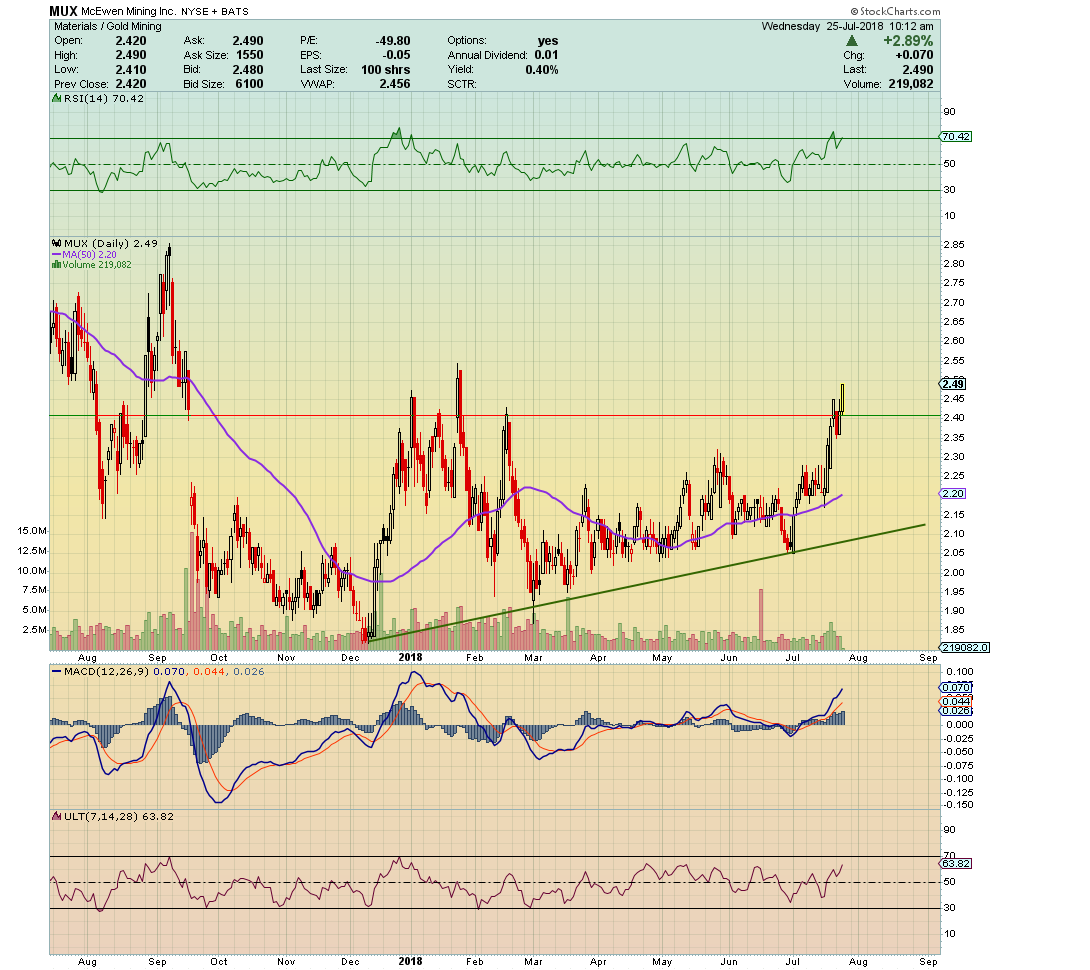
Task: Click the 0.070 MACD value tag
Action: point(952,687)
